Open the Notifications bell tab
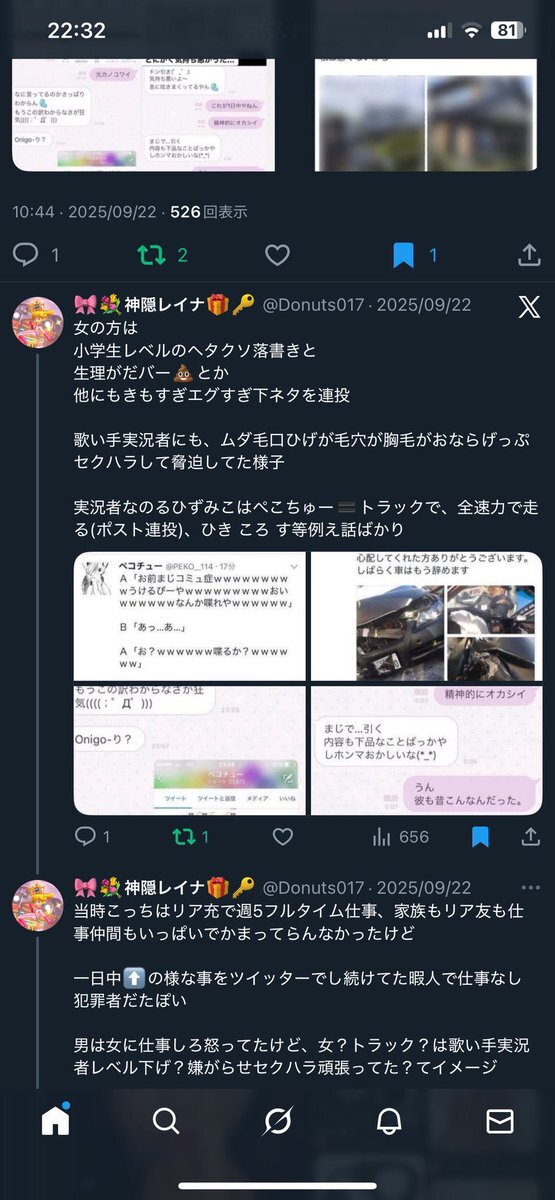Screen dimensions: 555x1200 [x=389, y=1122]
